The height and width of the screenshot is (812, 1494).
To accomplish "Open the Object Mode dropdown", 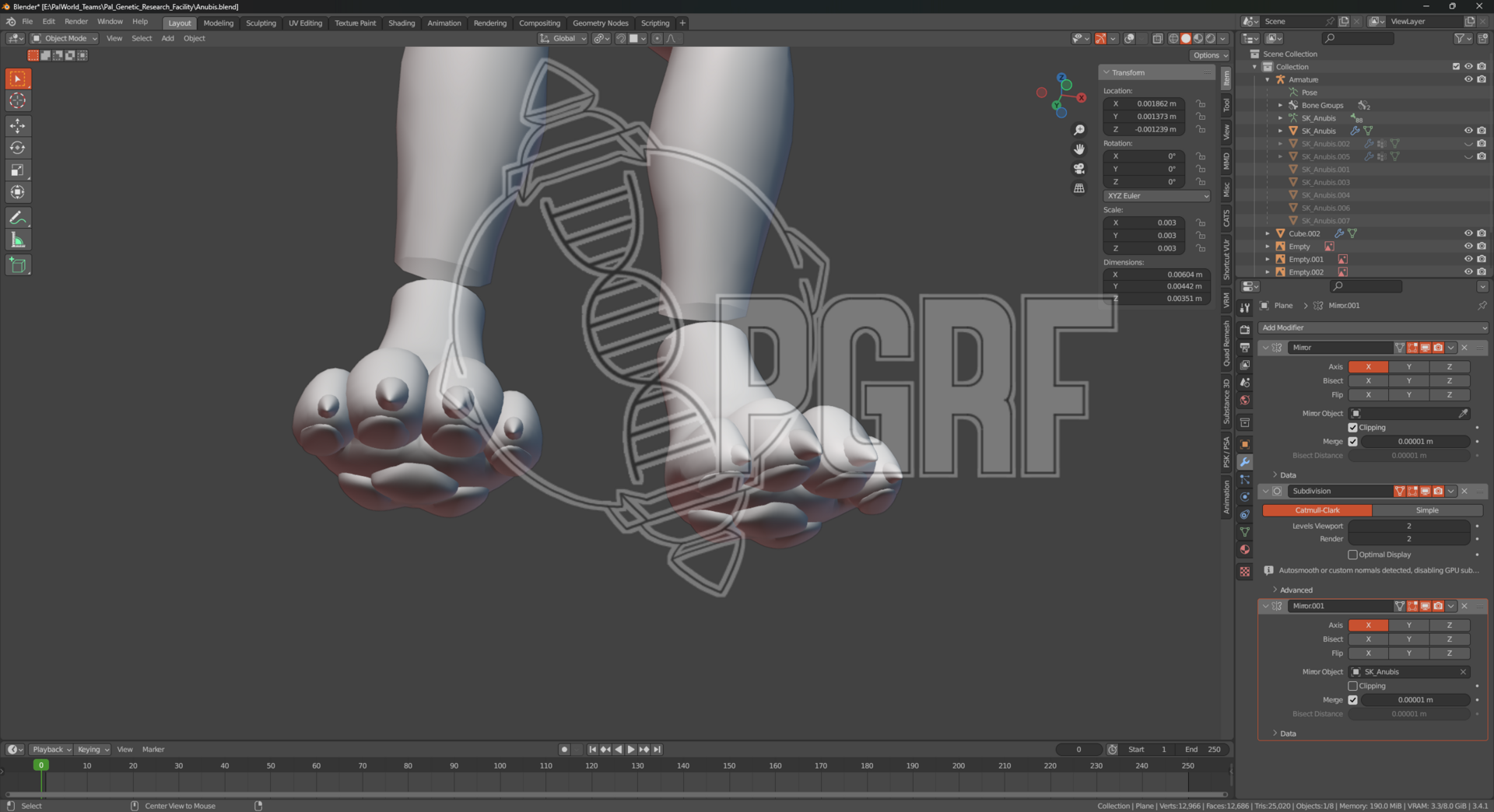I will 64,38.
